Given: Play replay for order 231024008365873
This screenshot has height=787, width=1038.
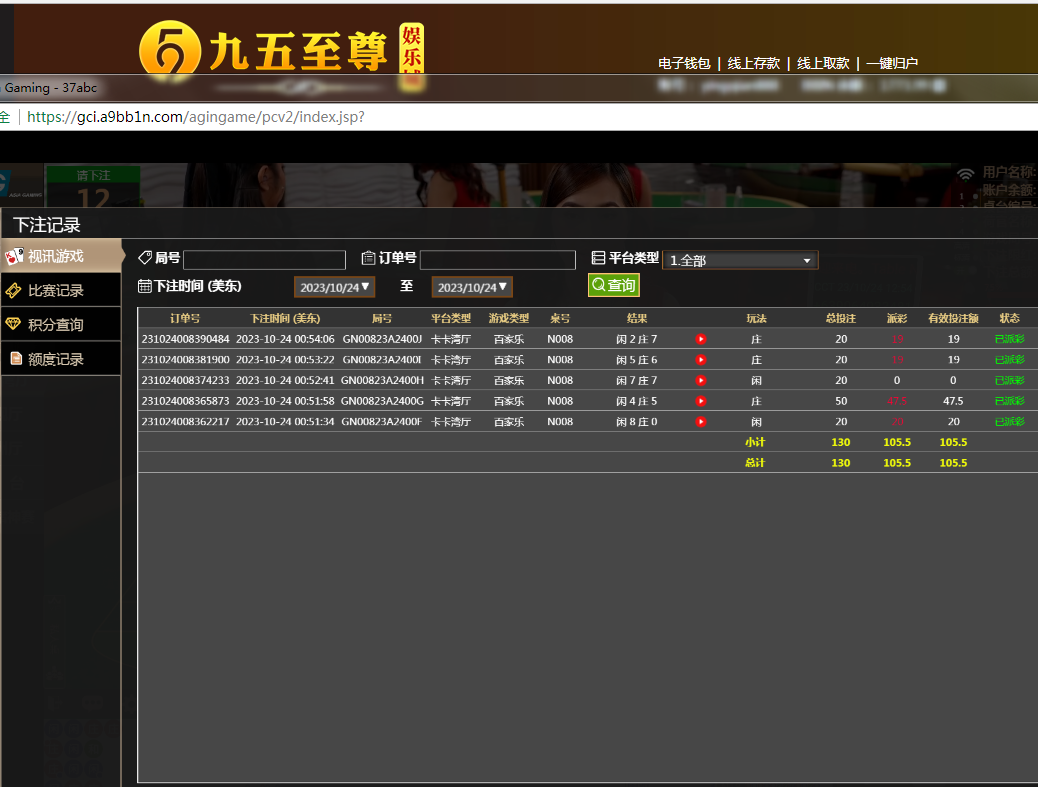Looking at the screenshot, I should click(x=700, y=401).
